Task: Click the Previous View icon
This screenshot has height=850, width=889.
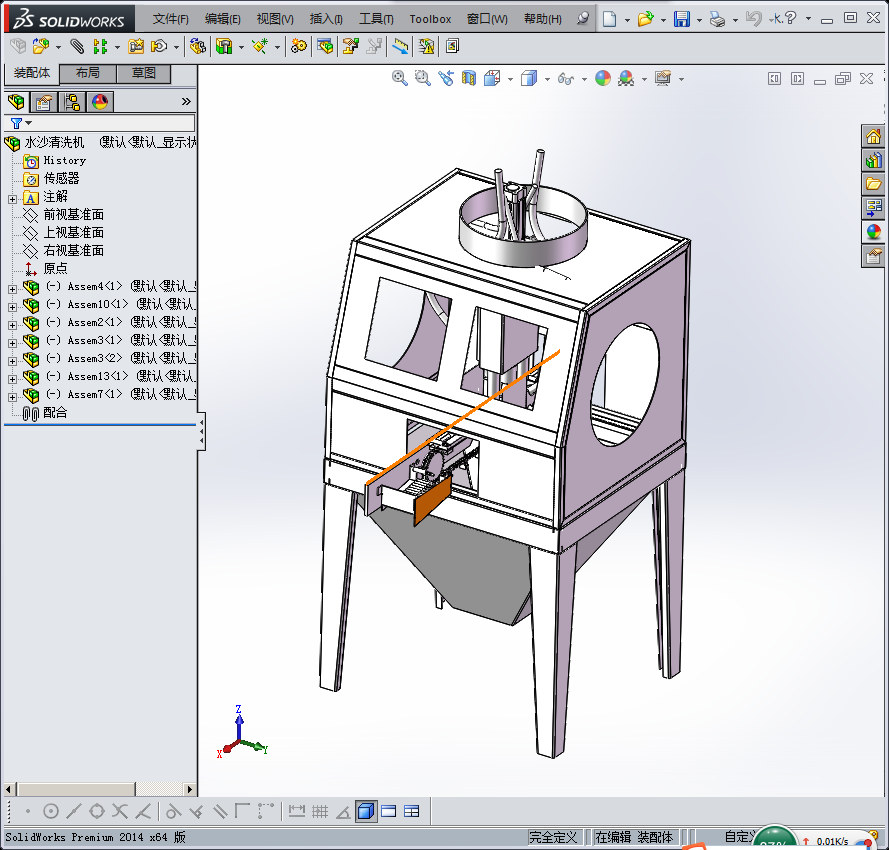Action: pyautogui.click(x=446, y=78)
